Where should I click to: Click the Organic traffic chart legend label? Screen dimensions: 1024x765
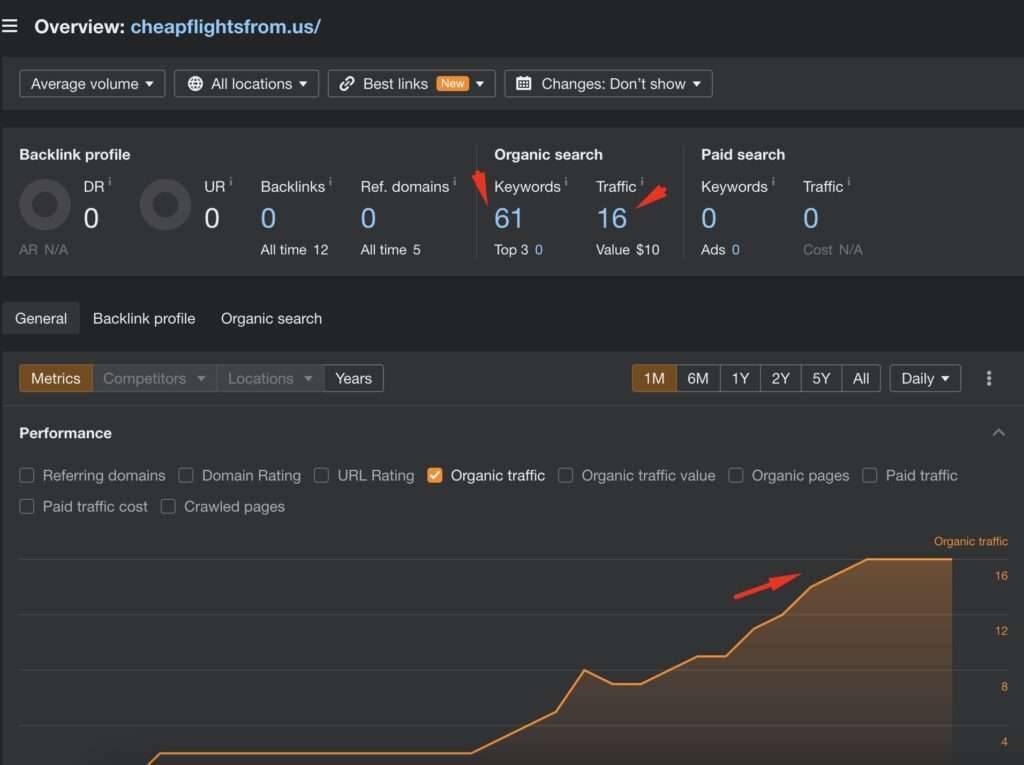970,541
